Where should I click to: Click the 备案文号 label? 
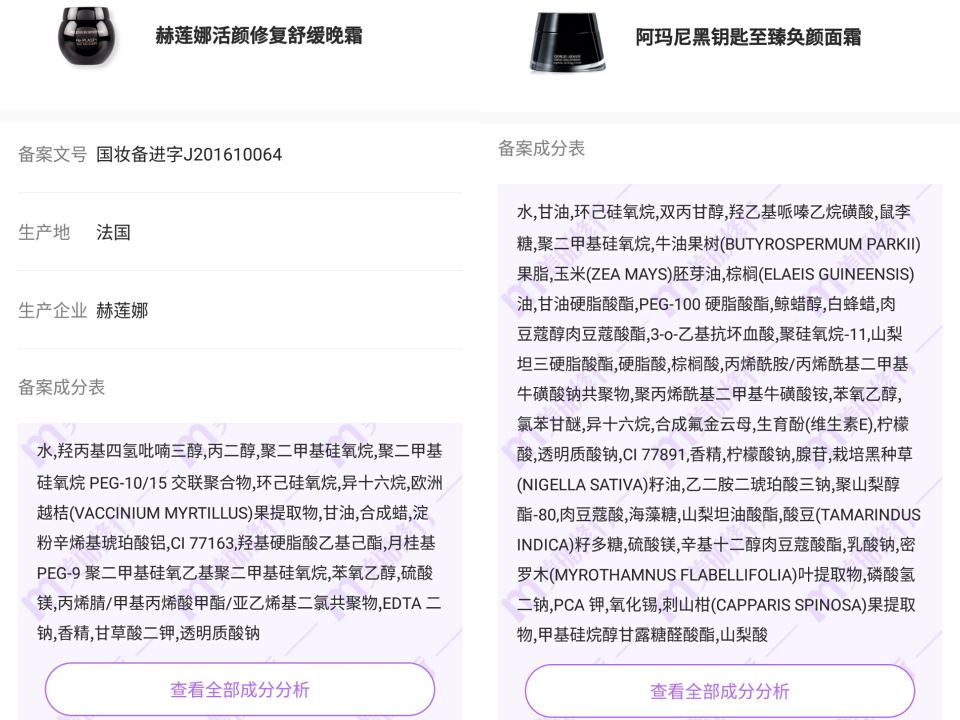tap(53, 154)
